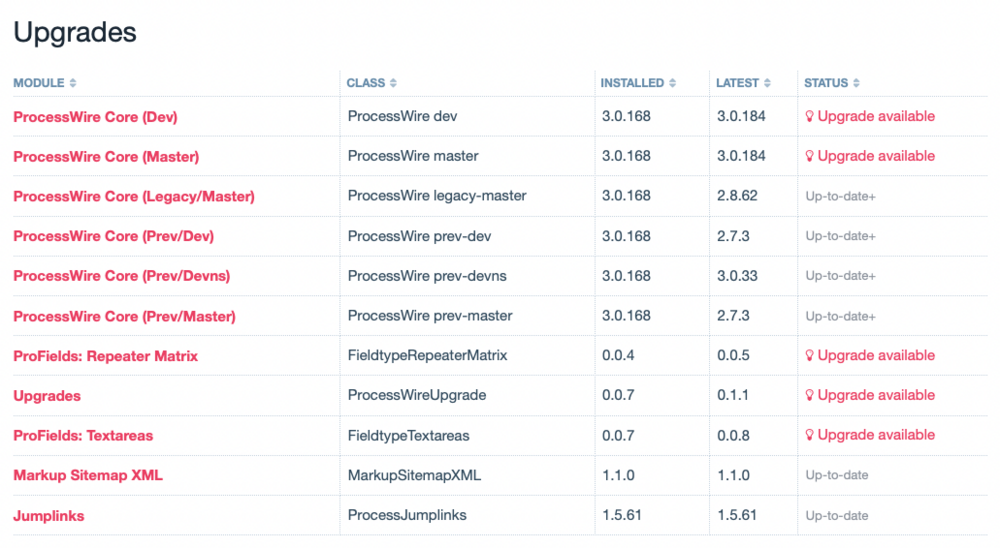This screenshot has width=1000, height=548.
Task: Select the ProcessJumplinks class cell
Action: point(407,515)
